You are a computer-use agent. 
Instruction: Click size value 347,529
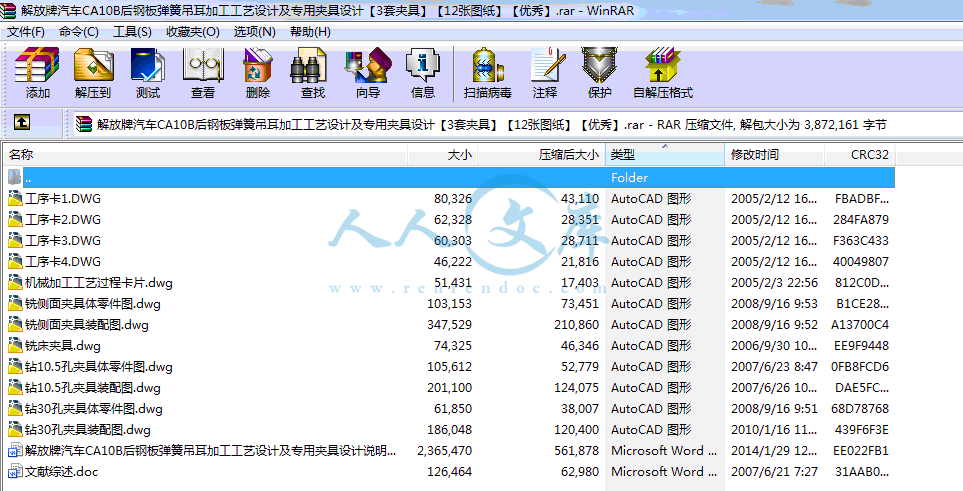(450, 324)
